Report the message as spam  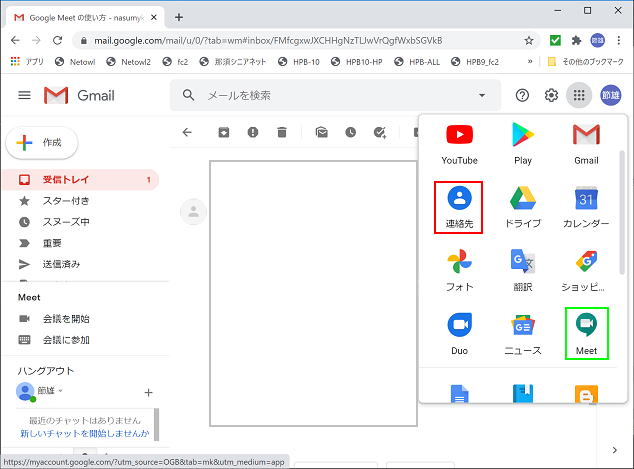click(x=253, y=132)
